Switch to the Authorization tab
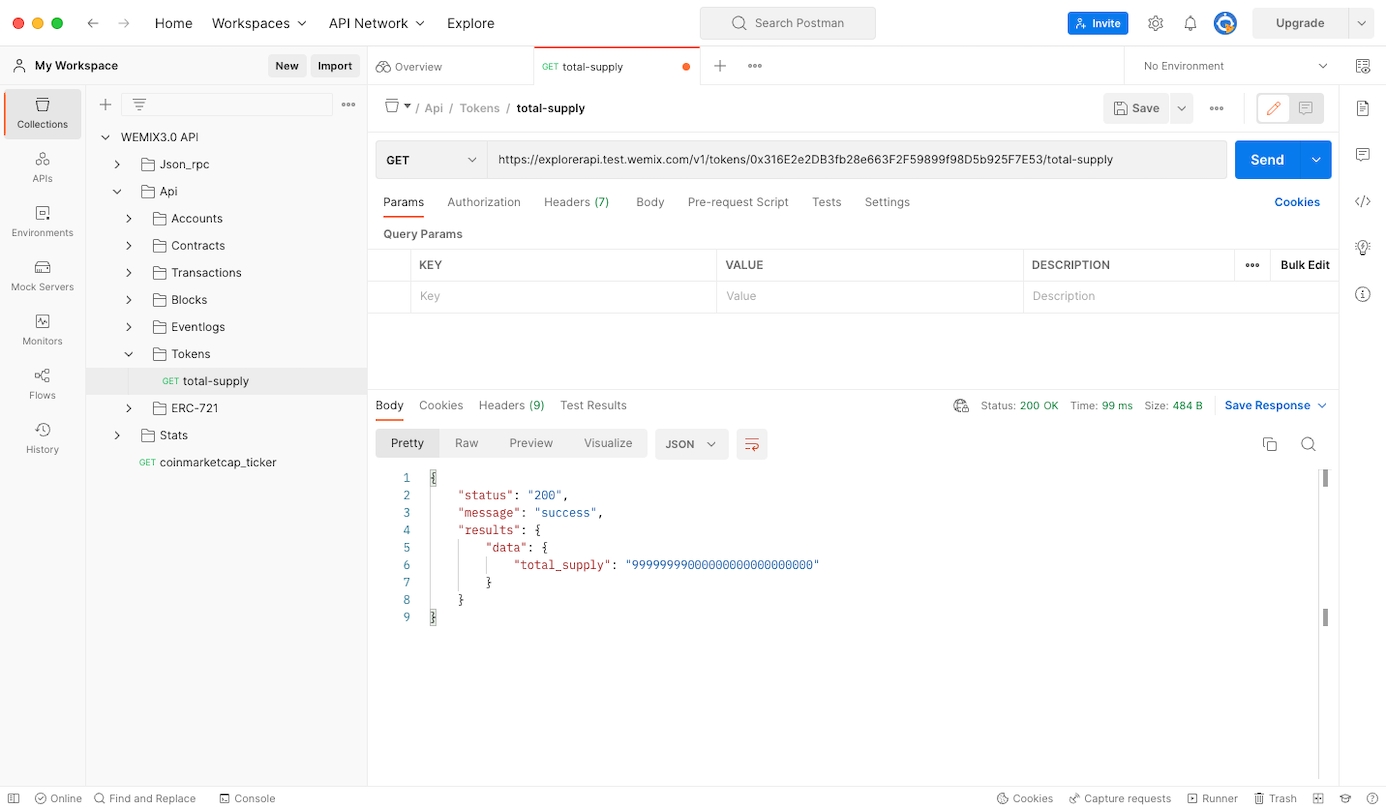Image resolution: width=1386 pixels, height=810 pixels. 483,202
